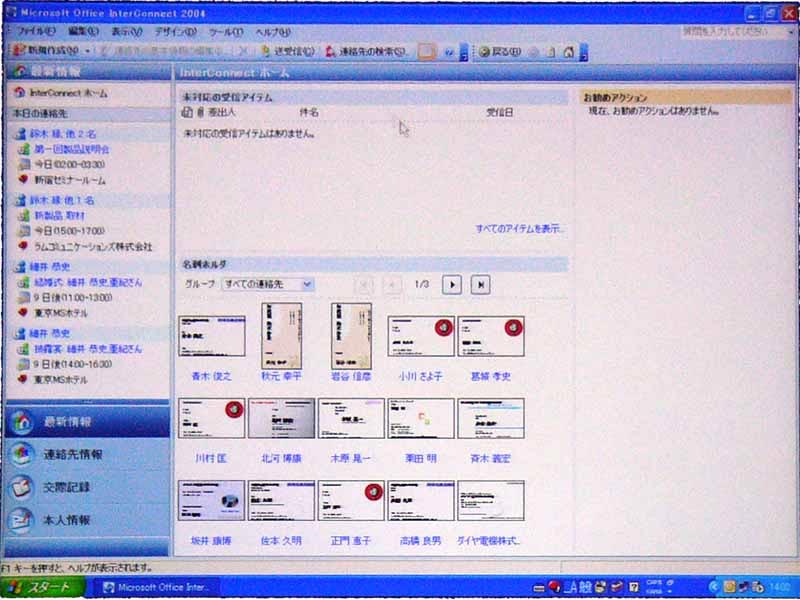
Task: Open 秋元's vertical business card thumbnail
Action: pyautogui.click(x=282, y=336)
